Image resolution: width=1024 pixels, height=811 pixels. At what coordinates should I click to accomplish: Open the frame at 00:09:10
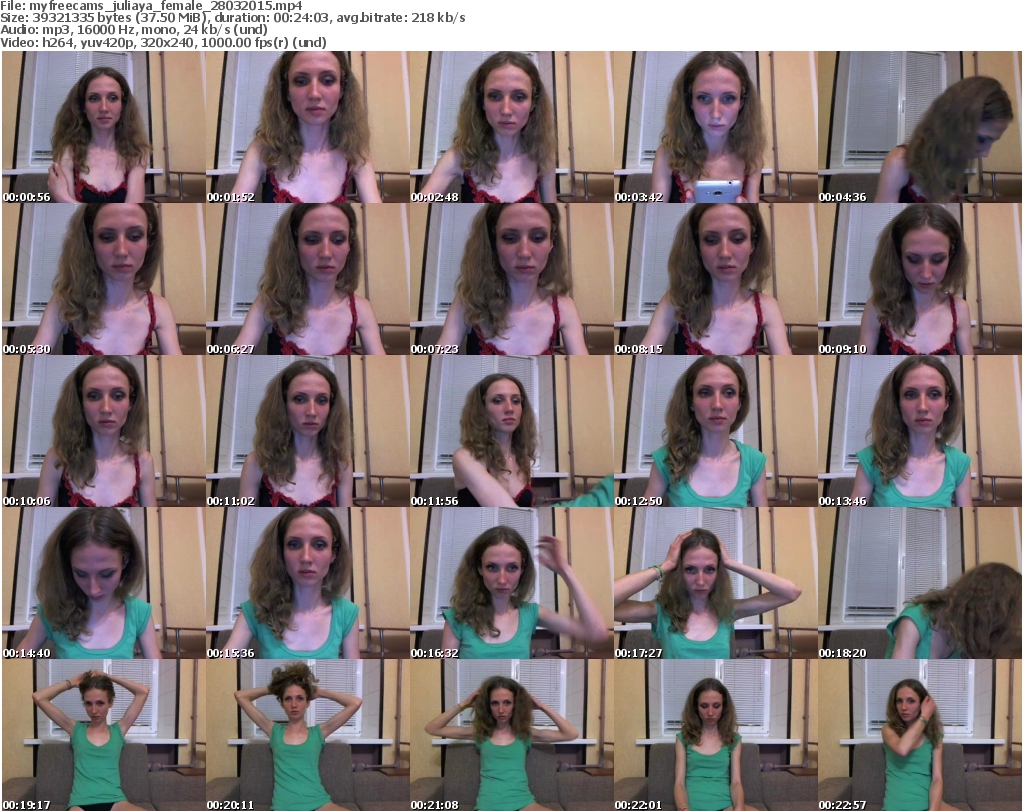coord(920,279)
